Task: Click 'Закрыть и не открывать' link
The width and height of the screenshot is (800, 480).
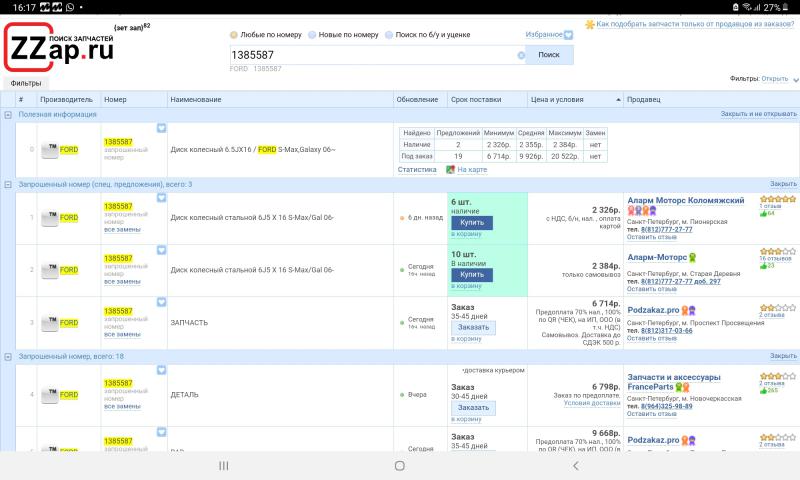Action: pyautogui.click(x=758, y=114)
